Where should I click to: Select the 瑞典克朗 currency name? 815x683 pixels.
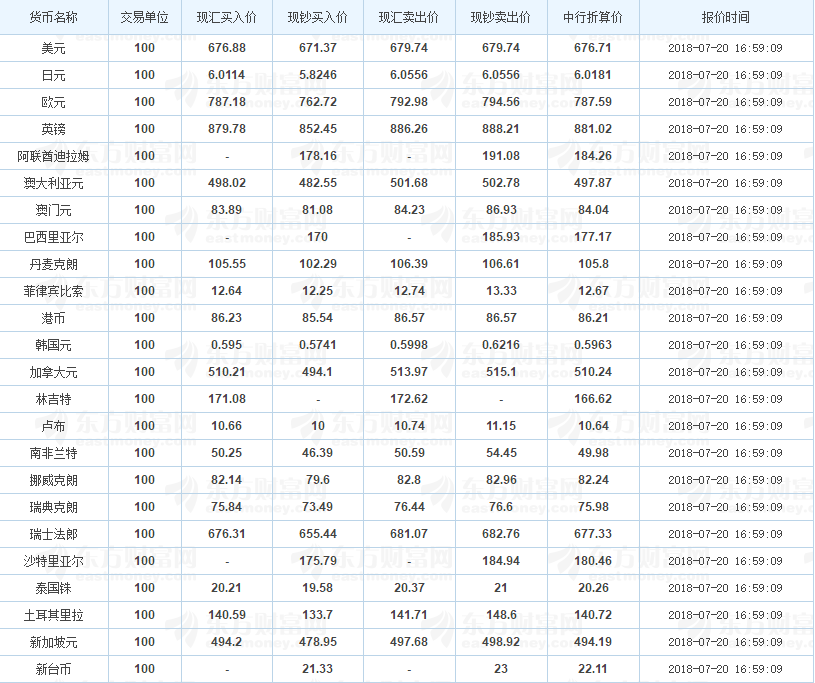[x=54, y=508]
